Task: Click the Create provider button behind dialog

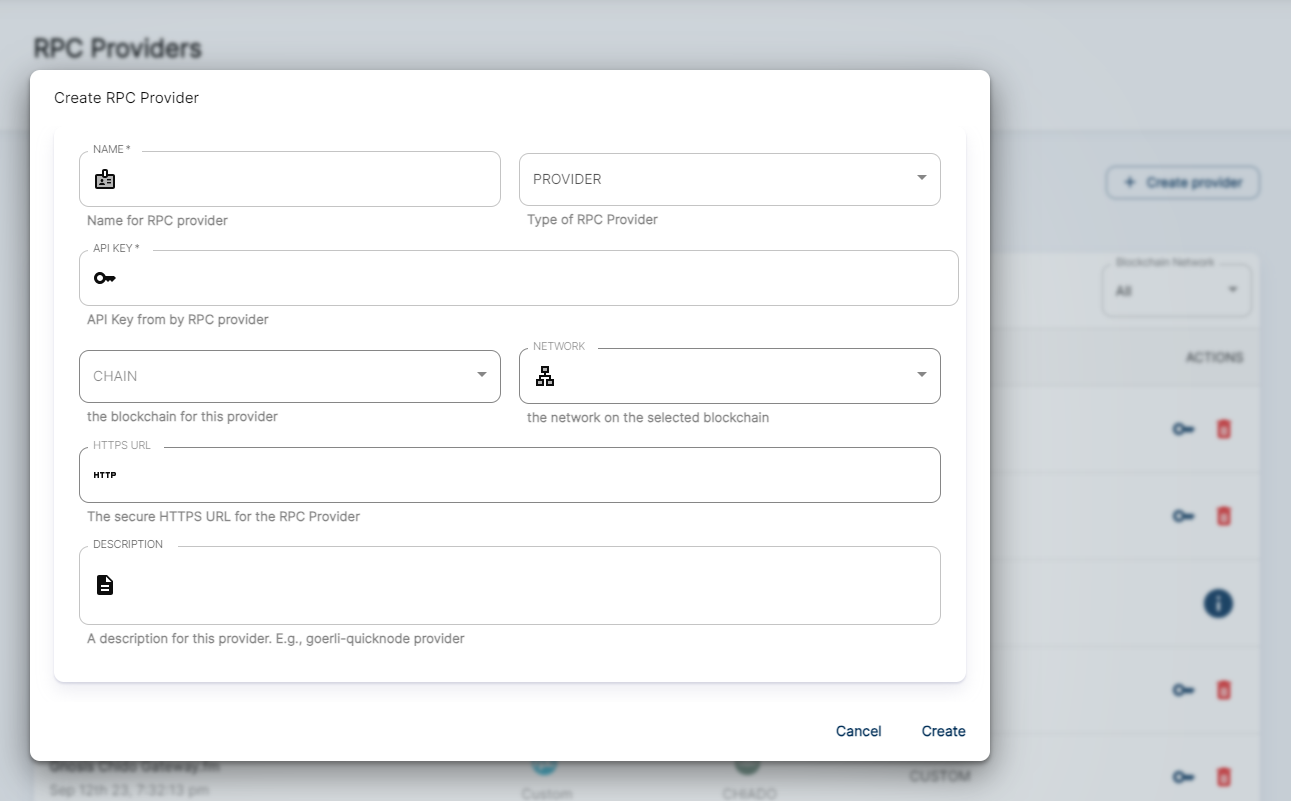Action: [x=1182, y=183]
